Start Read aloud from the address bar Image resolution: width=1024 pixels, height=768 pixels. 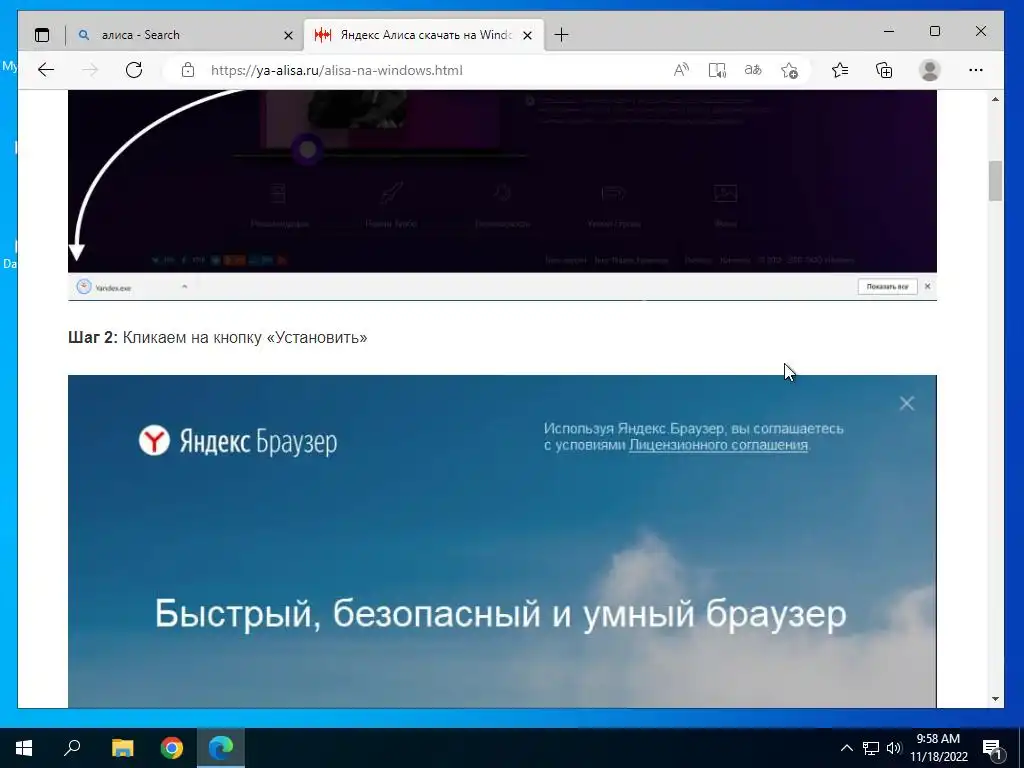coord(681,70)
